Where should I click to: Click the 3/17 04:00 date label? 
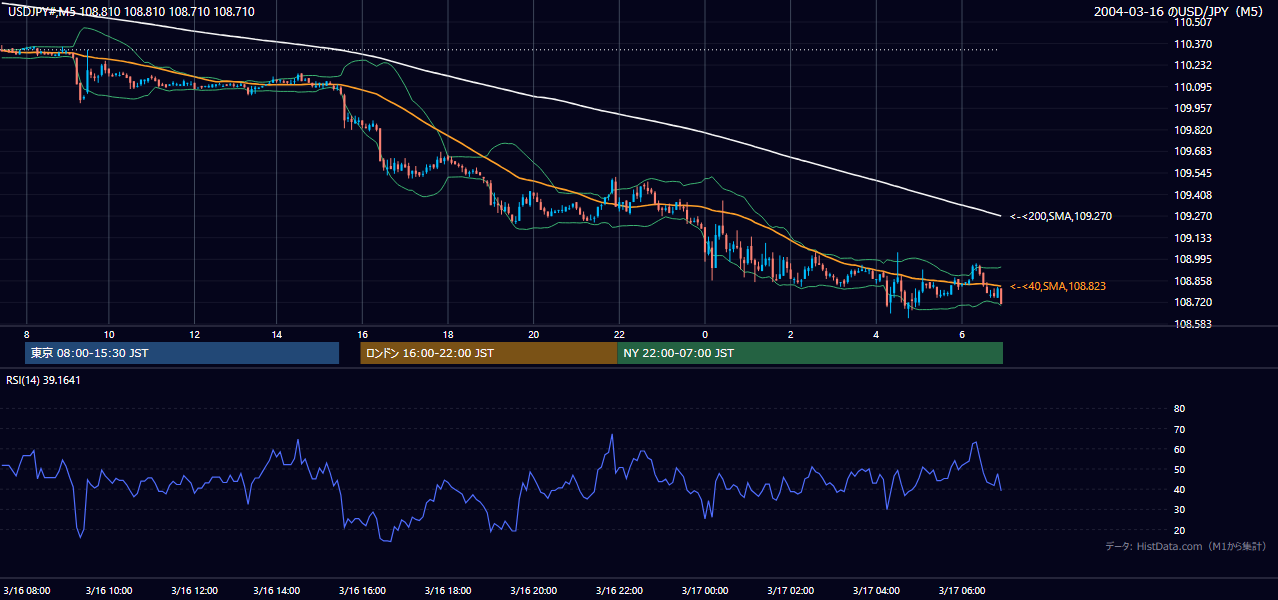point(876,590)
